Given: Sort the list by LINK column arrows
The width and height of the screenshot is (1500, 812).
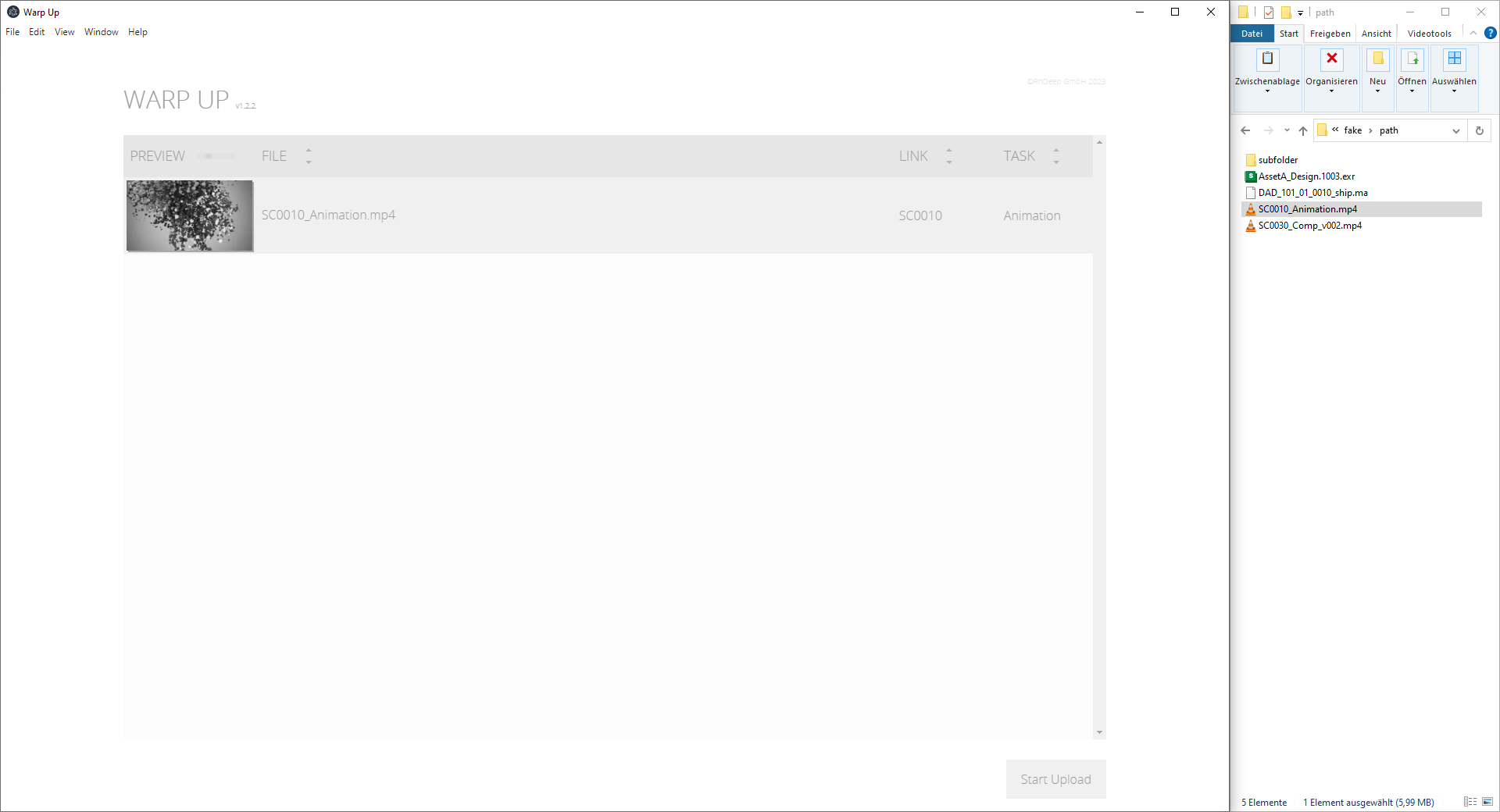Looking at the screenshot, I should click(949, 156).
